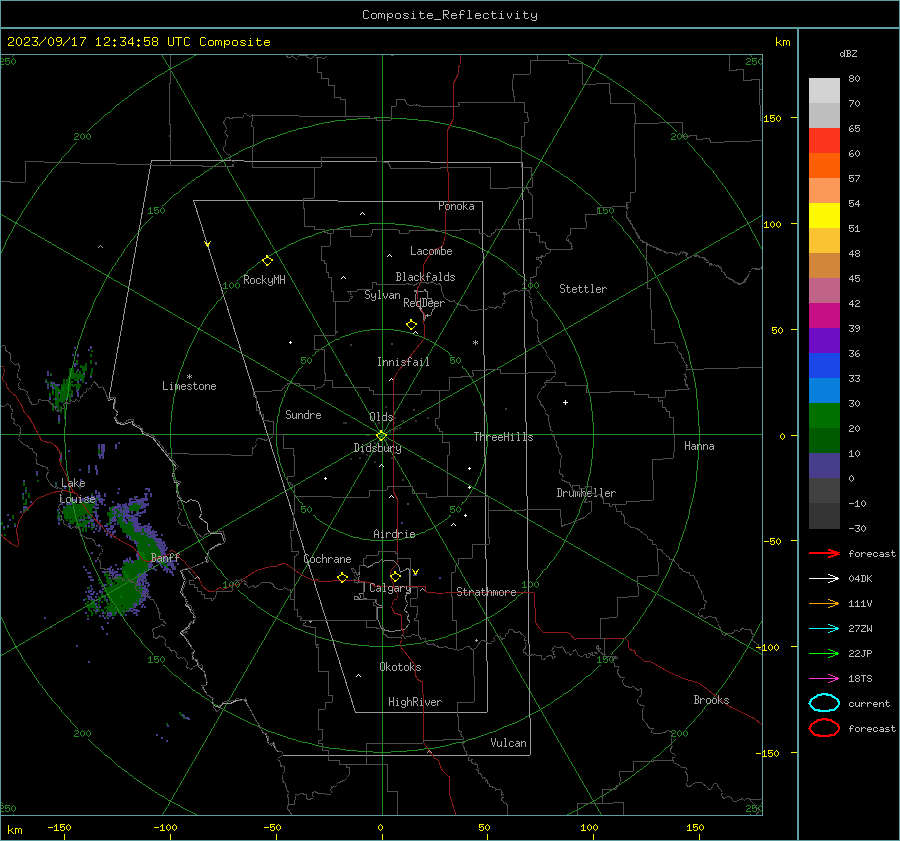Click the Blackfalds label
Screen dimensions: 900x841
[x=425, y=277]
